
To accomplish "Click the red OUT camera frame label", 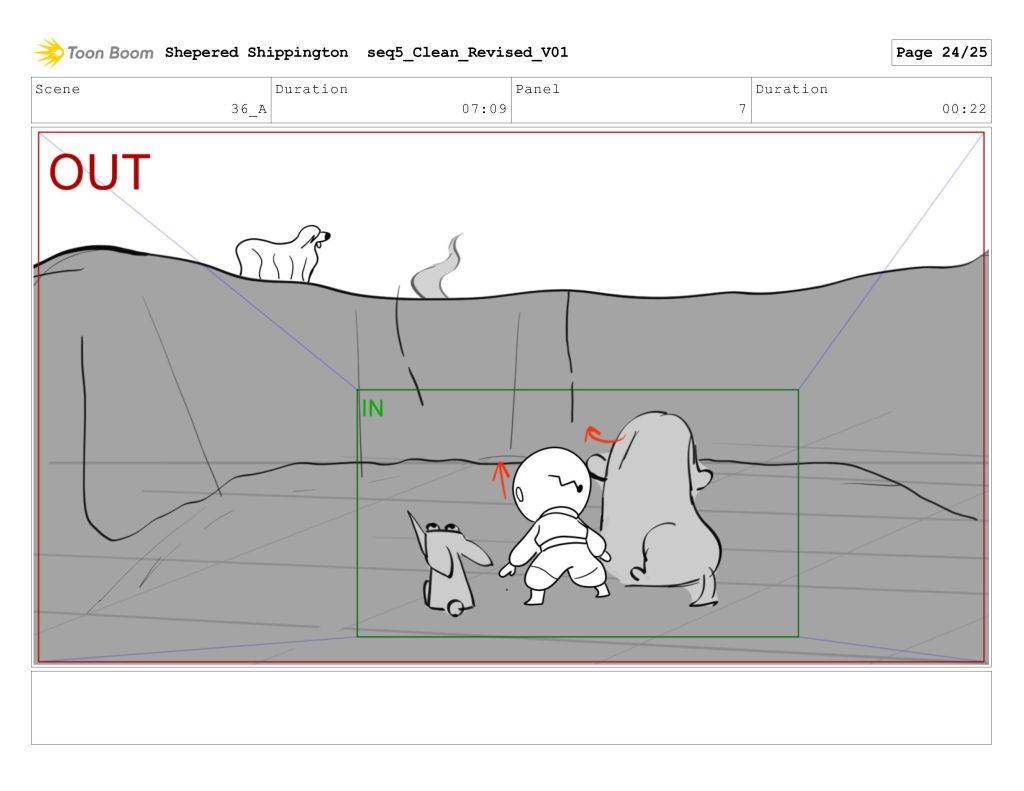I will [99, 173].
